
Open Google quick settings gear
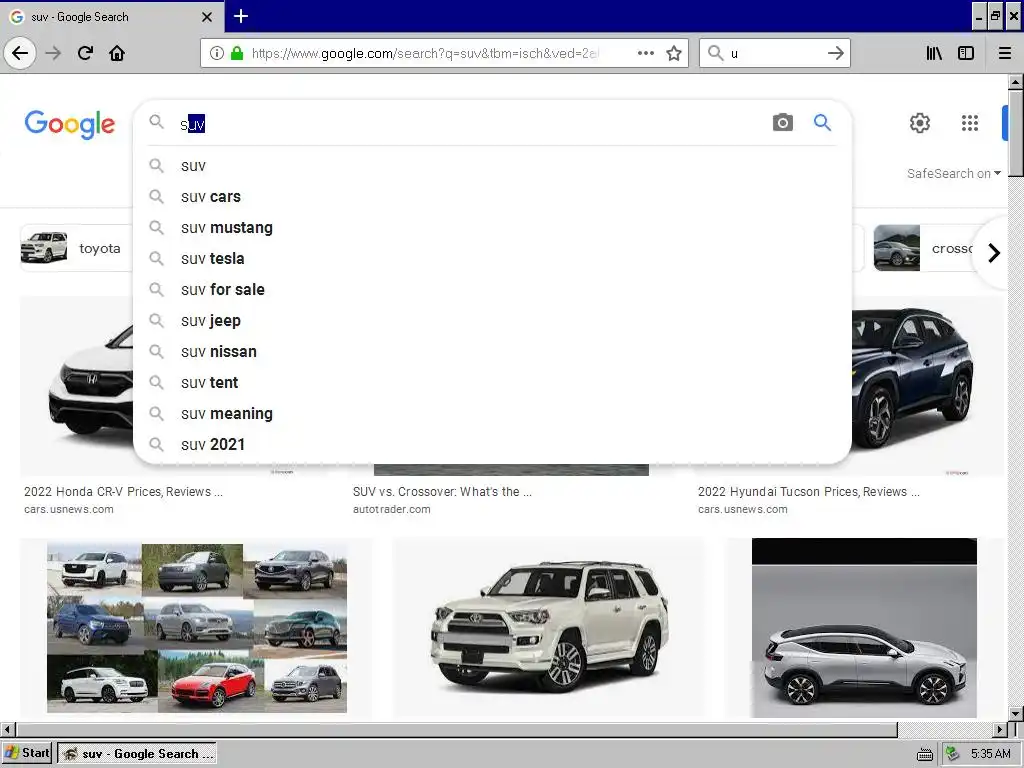(920, 123)
